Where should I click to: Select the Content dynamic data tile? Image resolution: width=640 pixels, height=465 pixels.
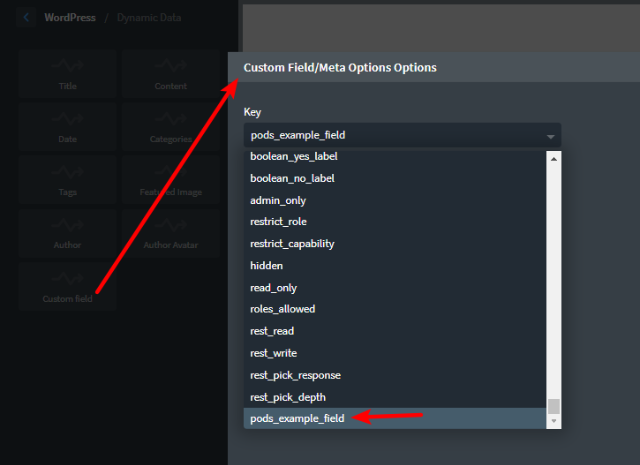point(171,73)
